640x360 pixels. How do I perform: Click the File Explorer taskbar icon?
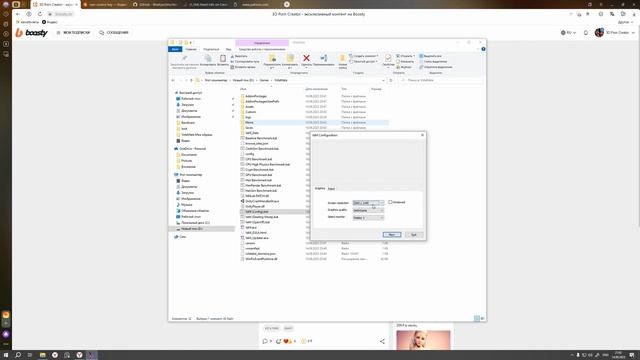pos(42,355)
